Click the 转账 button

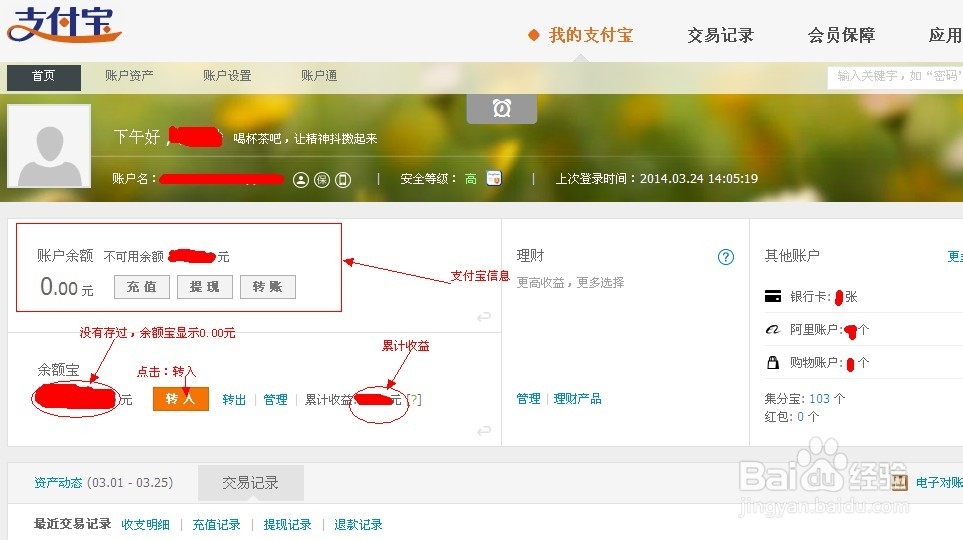[268, 287]
